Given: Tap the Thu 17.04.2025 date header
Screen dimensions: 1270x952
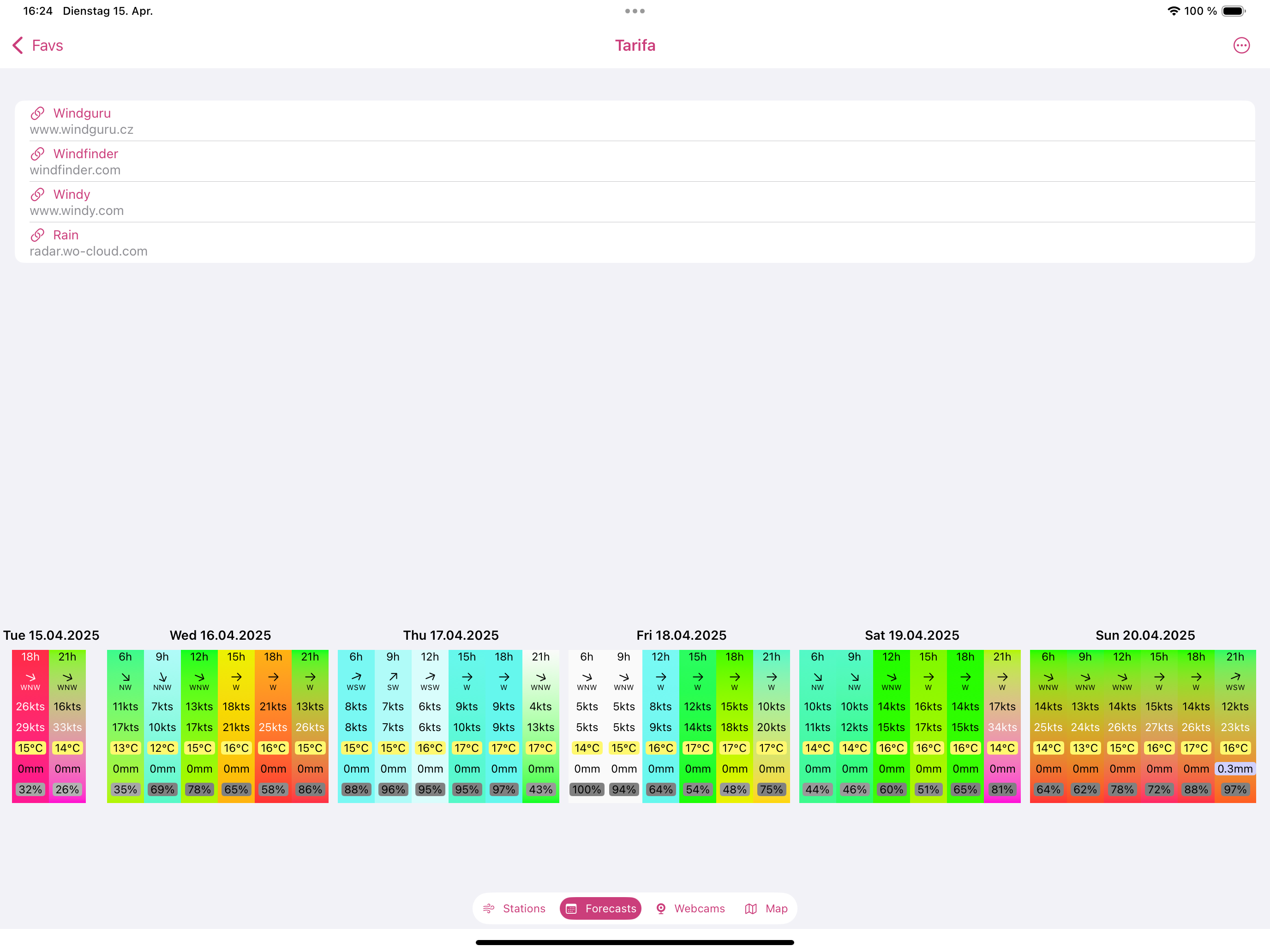Looking at the screenshot, I should (451, 635).
